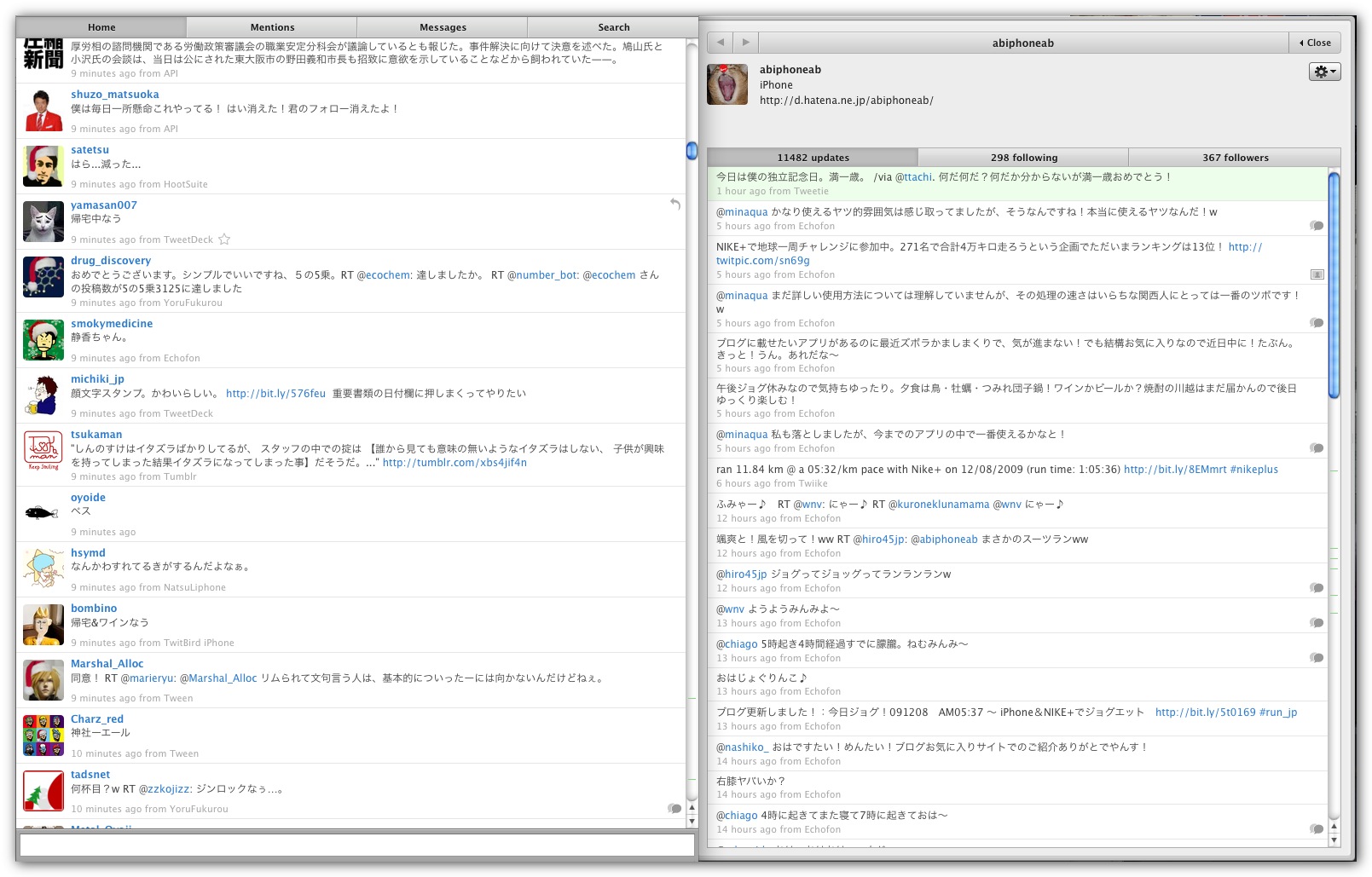1372x877 pixels.
Task: Open the conversation icon on '@hiro45jp ジョグって' tweet
Action: (1317, 588)
